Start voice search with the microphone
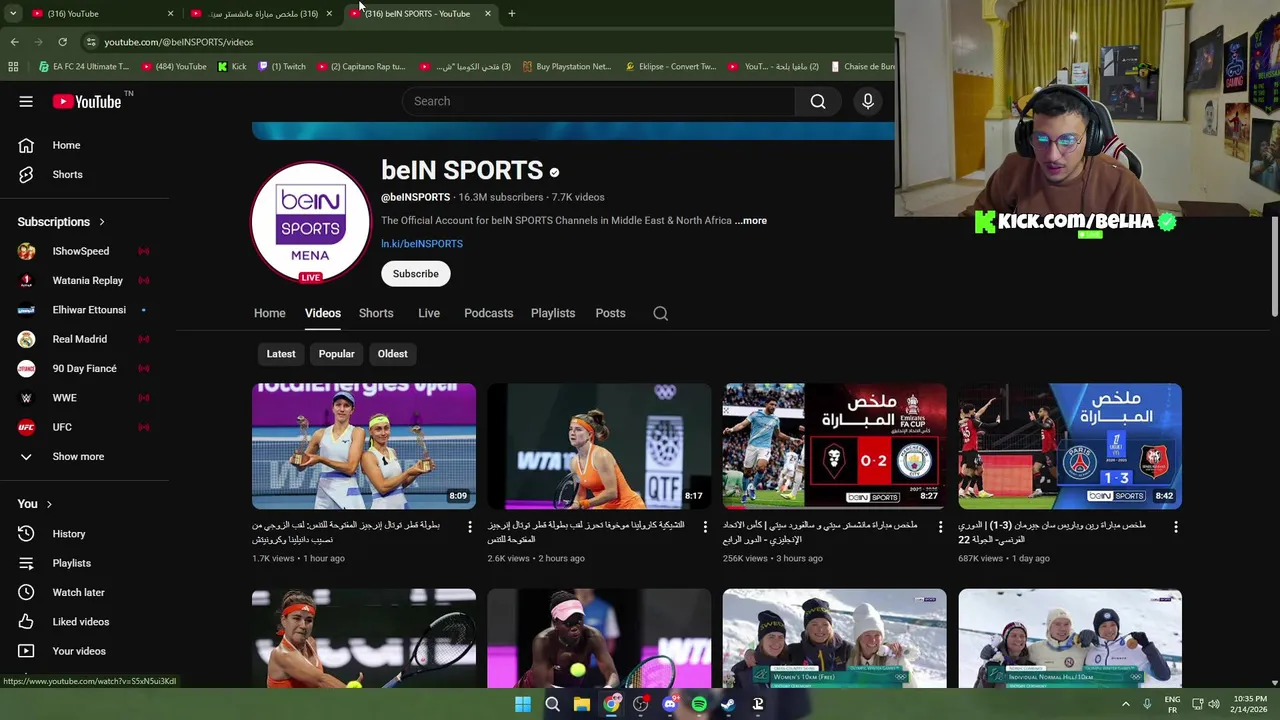 (868, 101)
